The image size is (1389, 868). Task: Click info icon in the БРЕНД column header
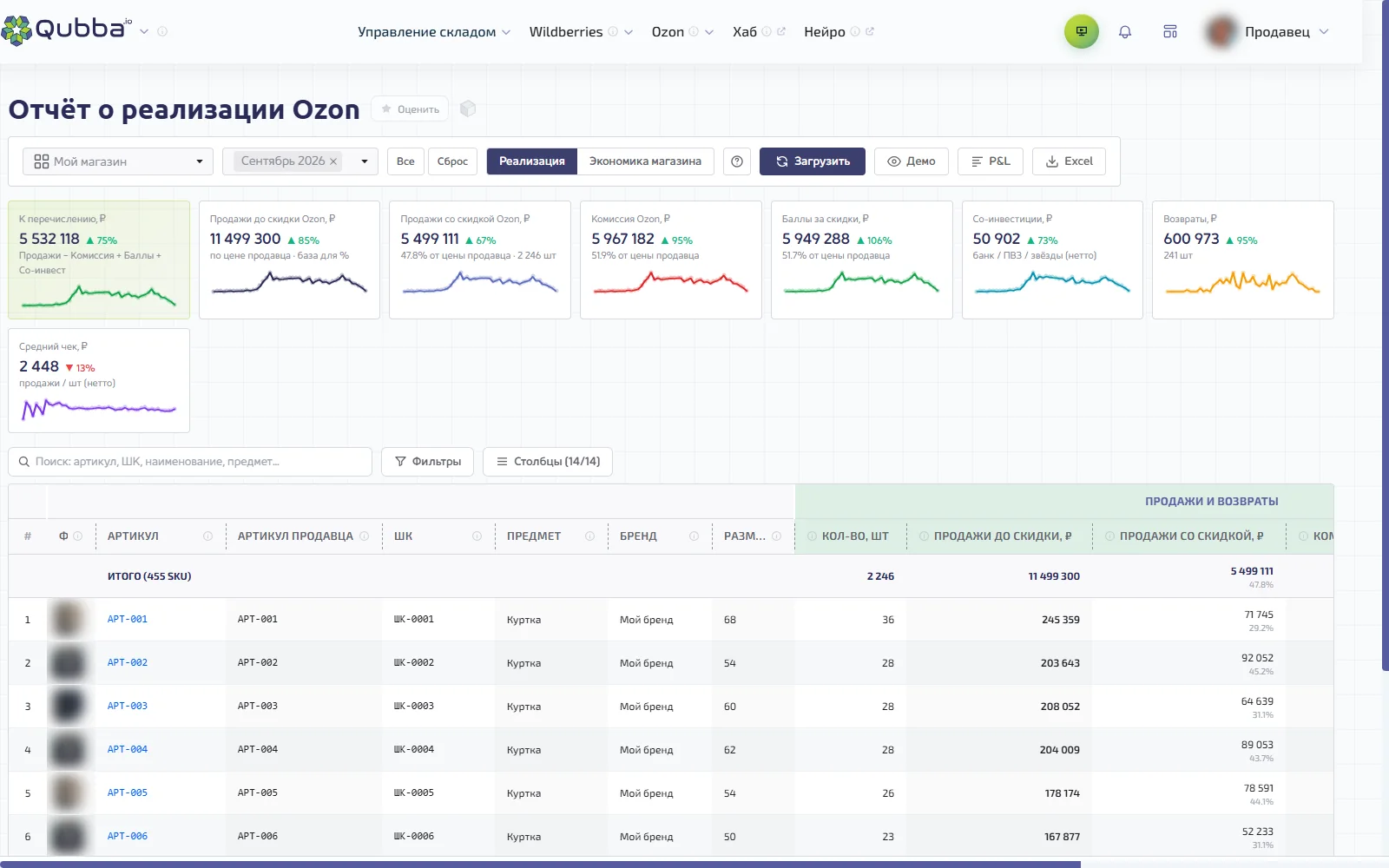[x=694, y=536]
